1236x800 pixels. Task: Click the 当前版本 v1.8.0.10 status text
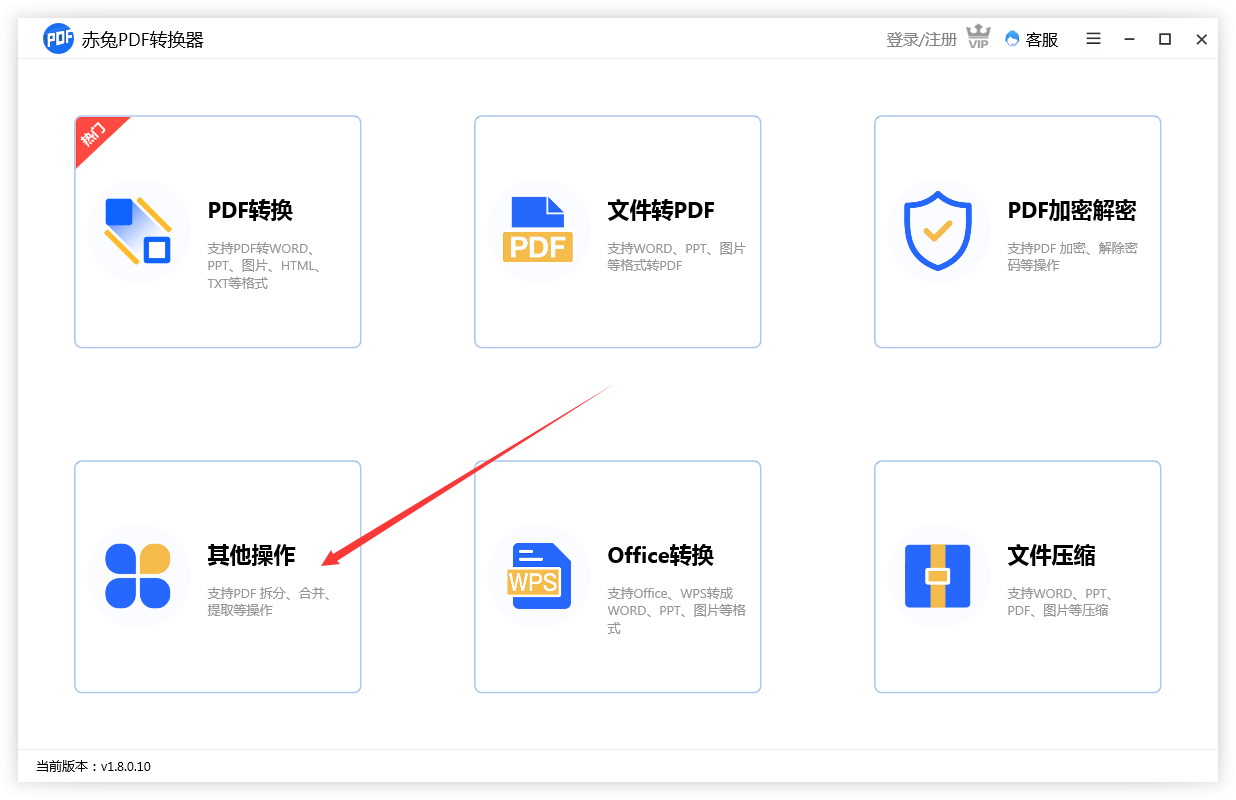tap(93, 767)
